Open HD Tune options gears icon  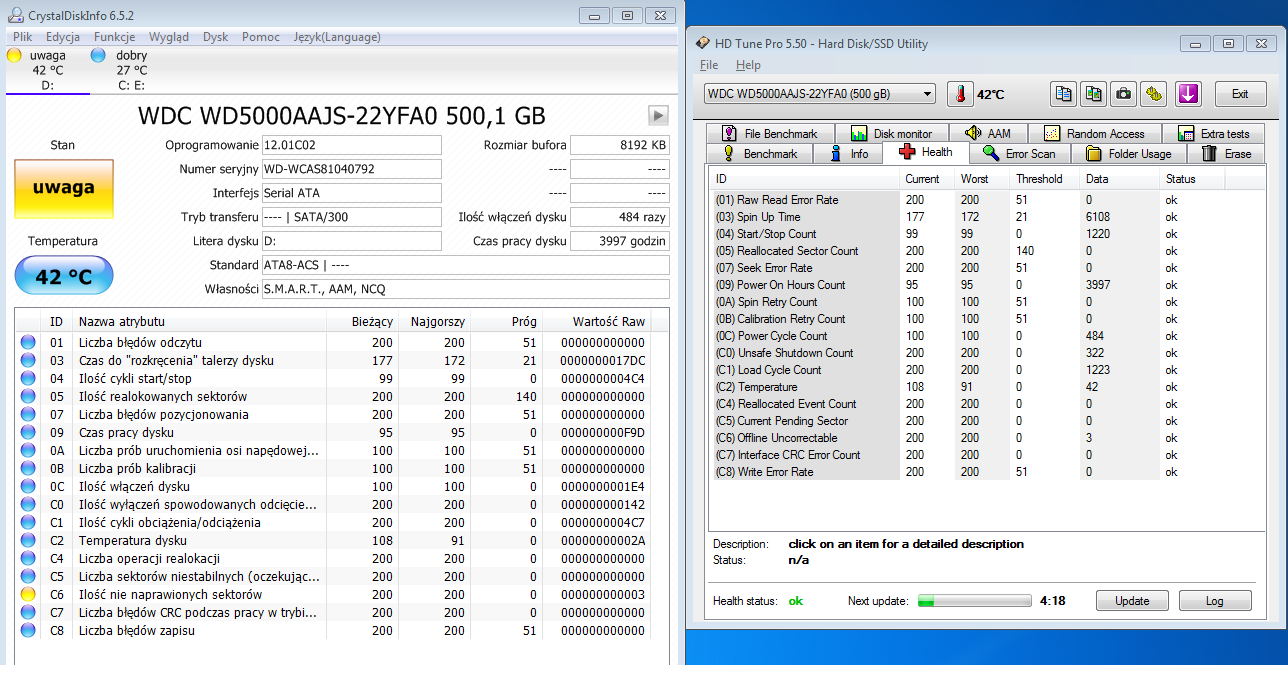(1155, 94)
